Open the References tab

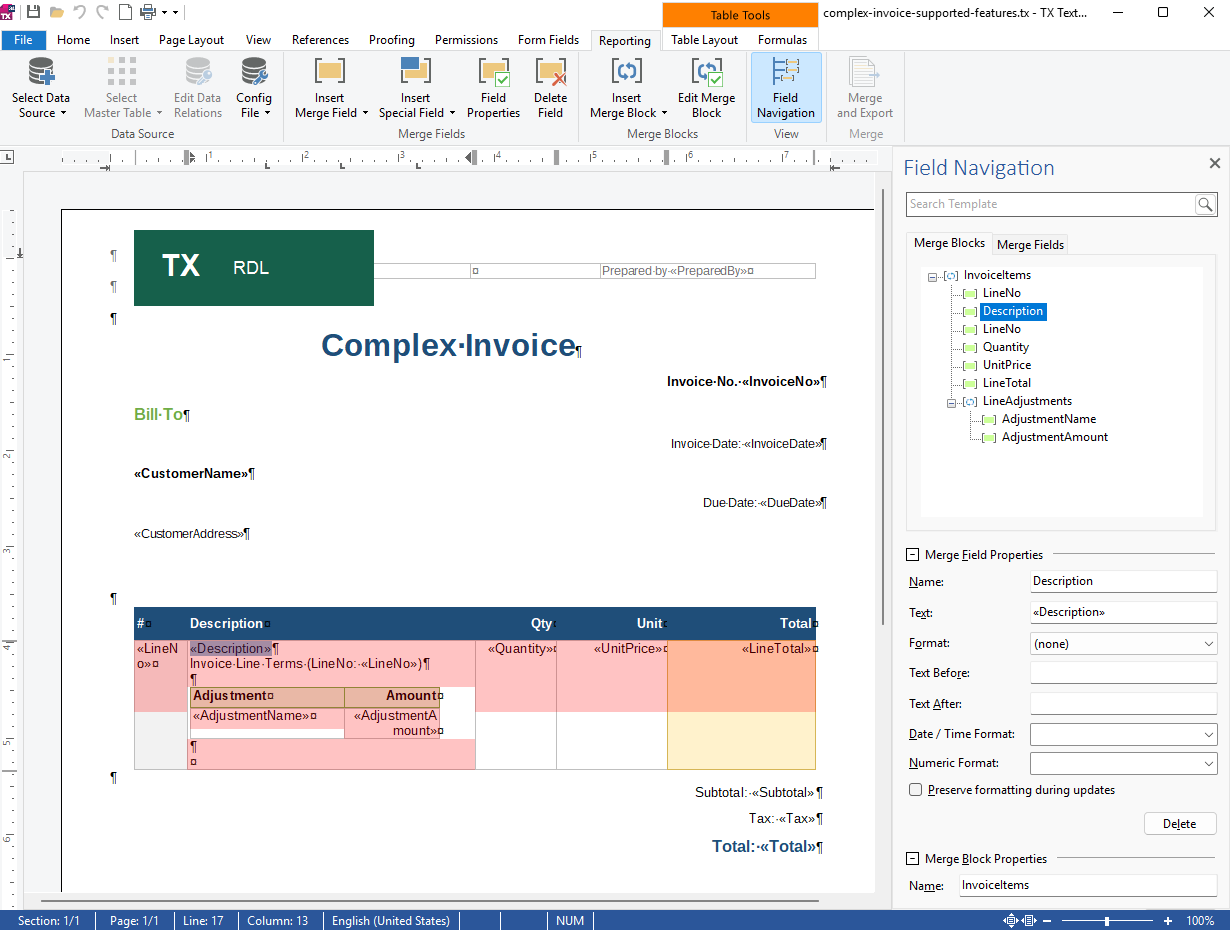click(320, 40)
